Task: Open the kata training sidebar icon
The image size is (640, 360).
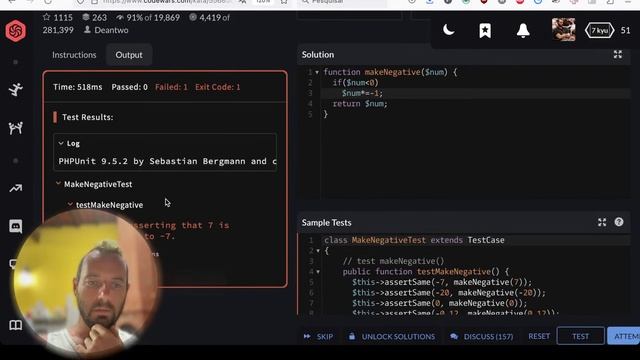Action: [16, 89]
